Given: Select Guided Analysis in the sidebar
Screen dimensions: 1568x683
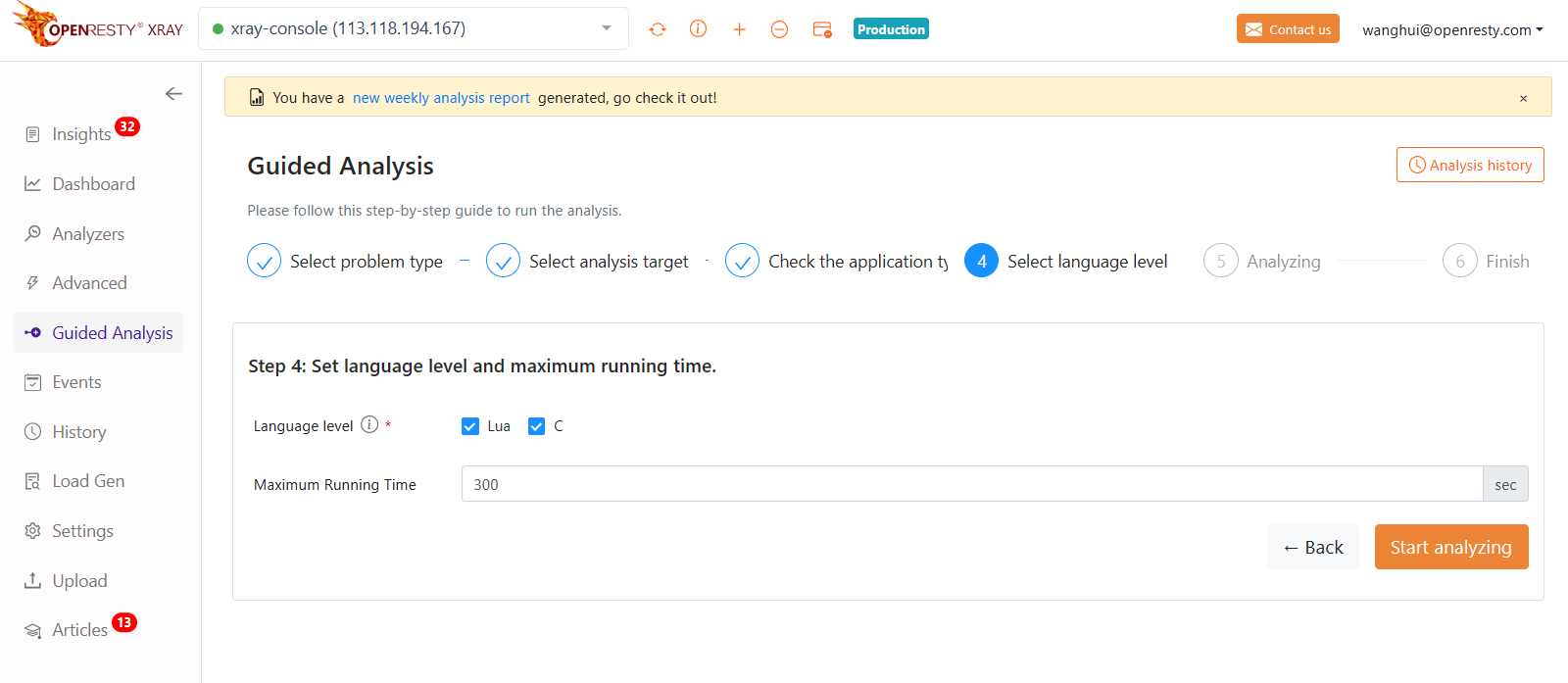Looking at the screenshot, I should (x=98, y=332).
